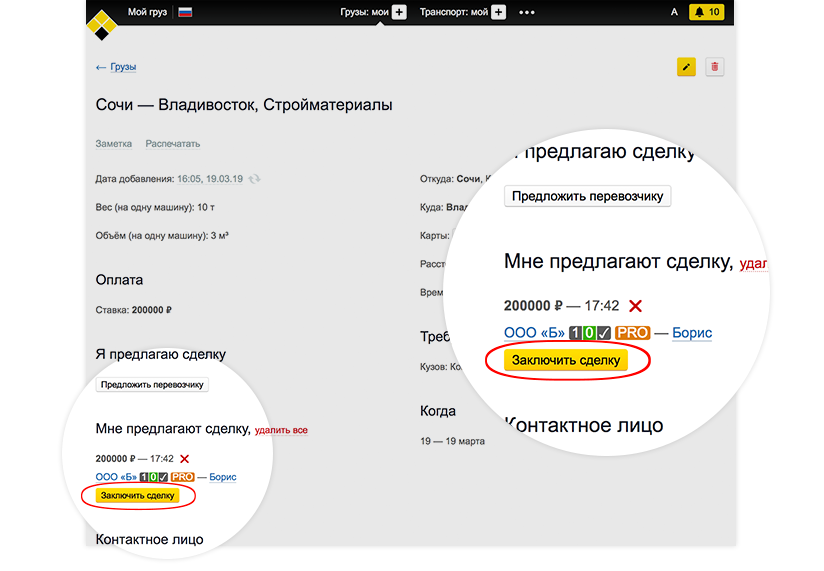The height and width of the screenshot is (571, 824).
Task: Click the orange PRO badge in magnified circle
Action: pyautogui.click(x=633, y=333)
